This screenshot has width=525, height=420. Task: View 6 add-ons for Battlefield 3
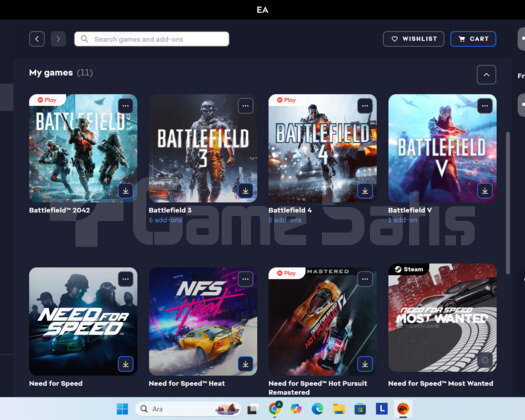tap(165, 220)
